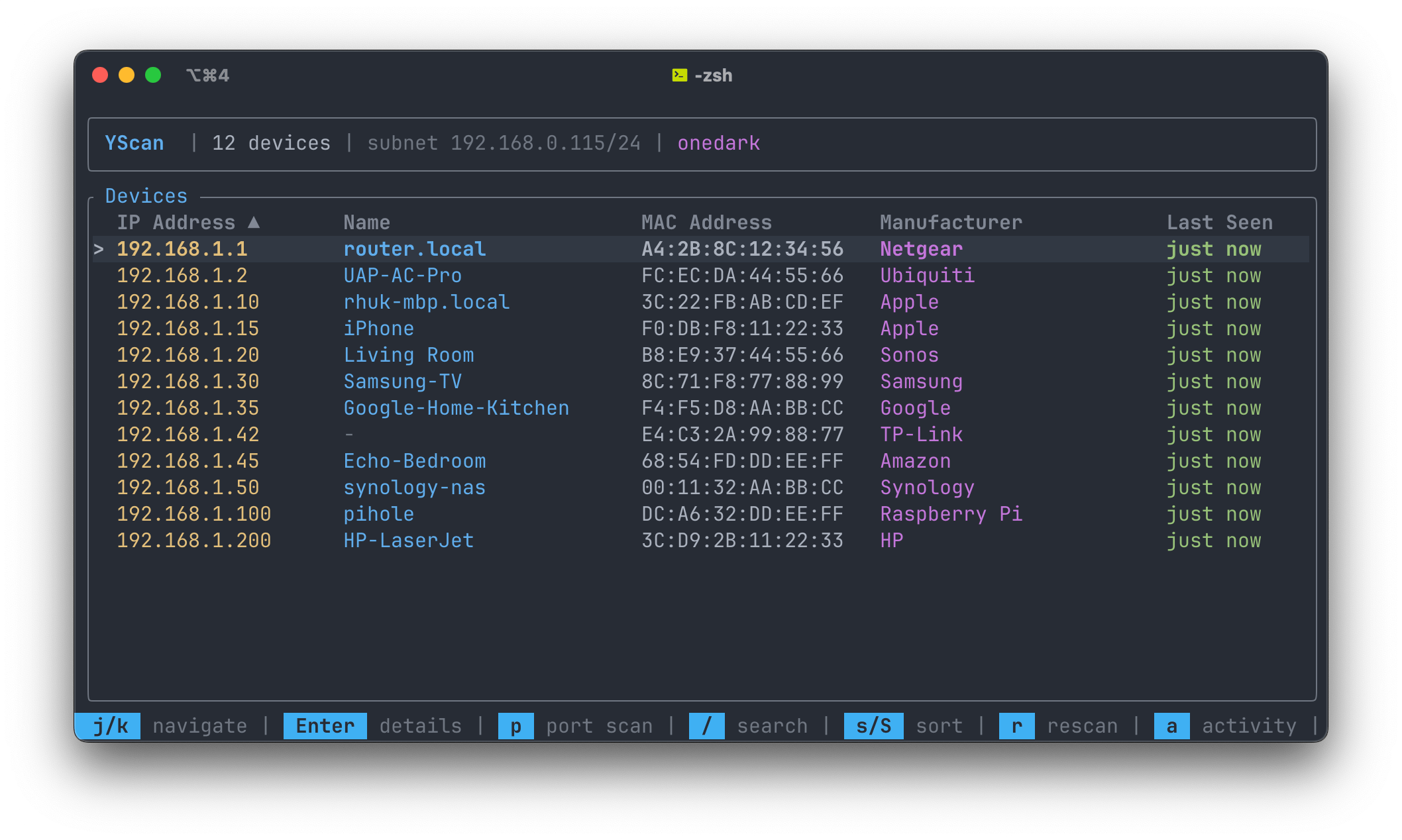Select the row marker beside 192.168.1.1
The height and width of the screenshot is (840, 1402).
tap(99, 249)
